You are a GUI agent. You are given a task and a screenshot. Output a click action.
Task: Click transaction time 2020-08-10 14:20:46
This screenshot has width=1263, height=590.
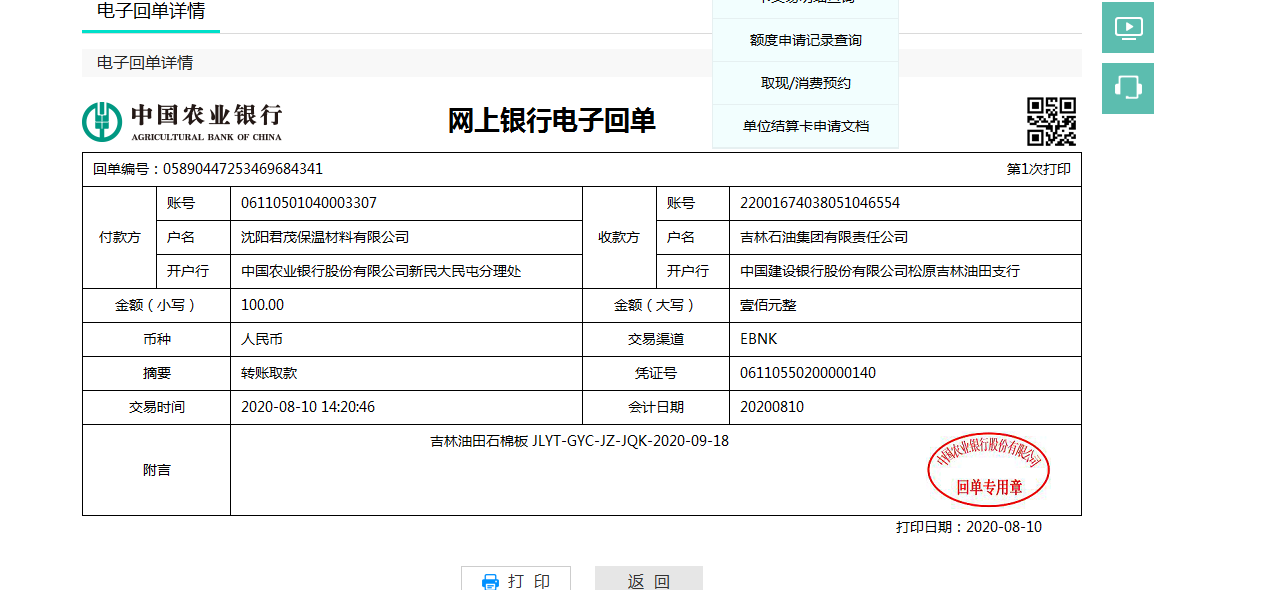[x=308, y=407]
